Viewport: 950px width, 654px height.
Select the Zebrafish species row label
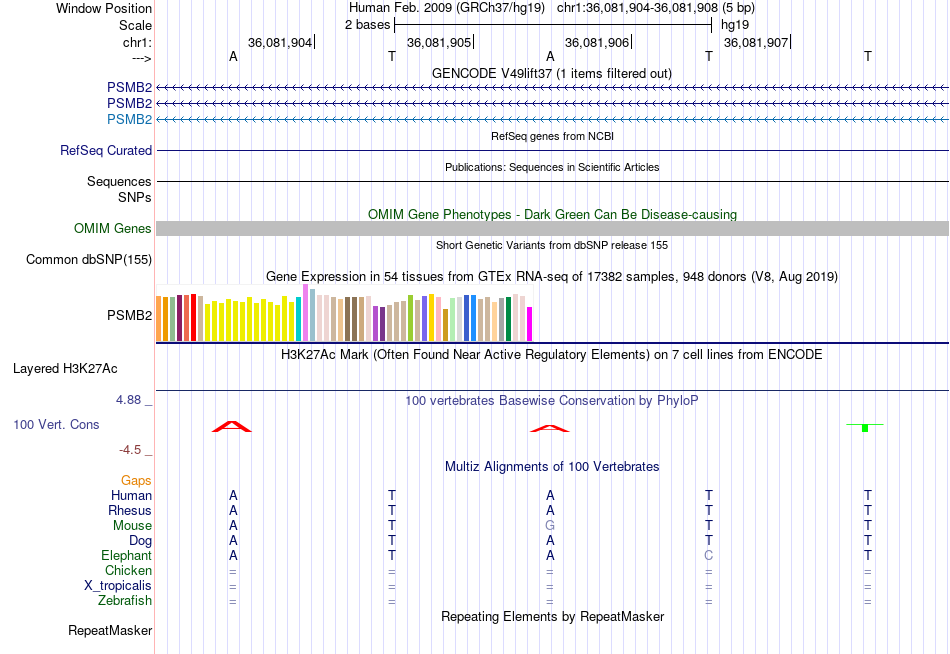click(x=125, y=601)
